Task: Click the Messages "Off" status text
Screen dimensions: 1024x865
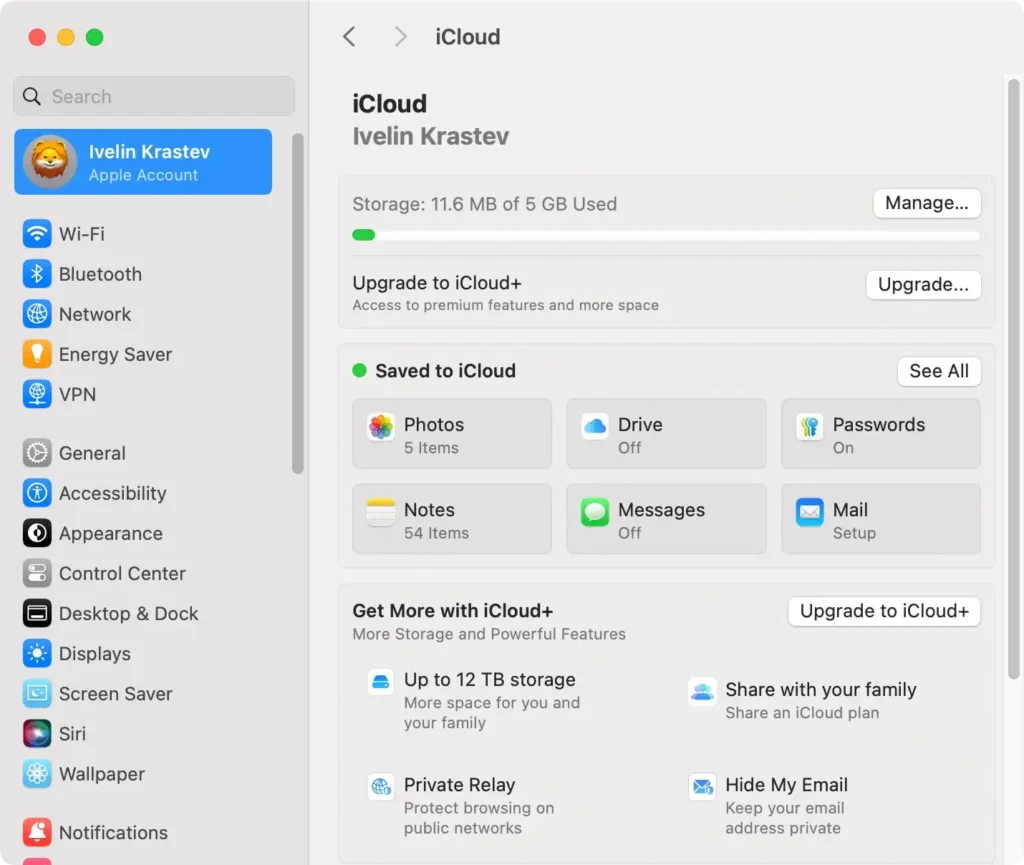Action: tap(630, 533)
